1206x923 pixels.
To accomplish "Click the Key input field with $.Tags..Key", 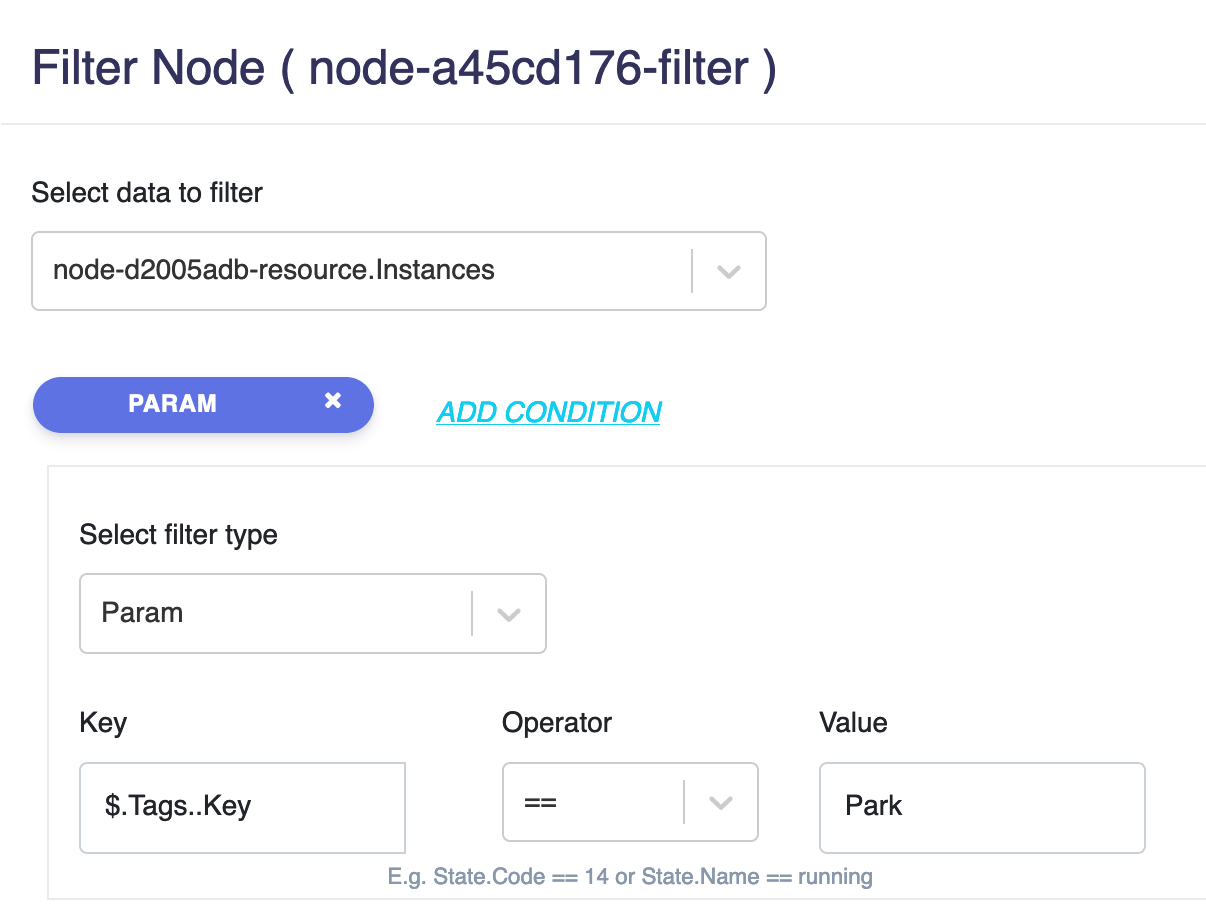I will pos(242,807).
